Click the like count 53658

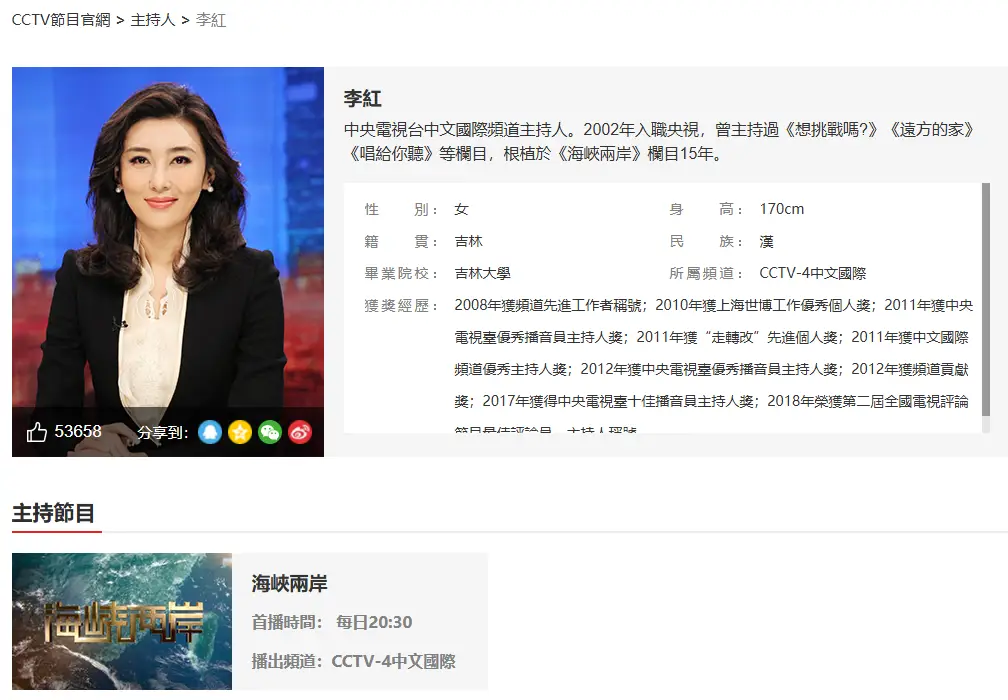pos(78,431)
